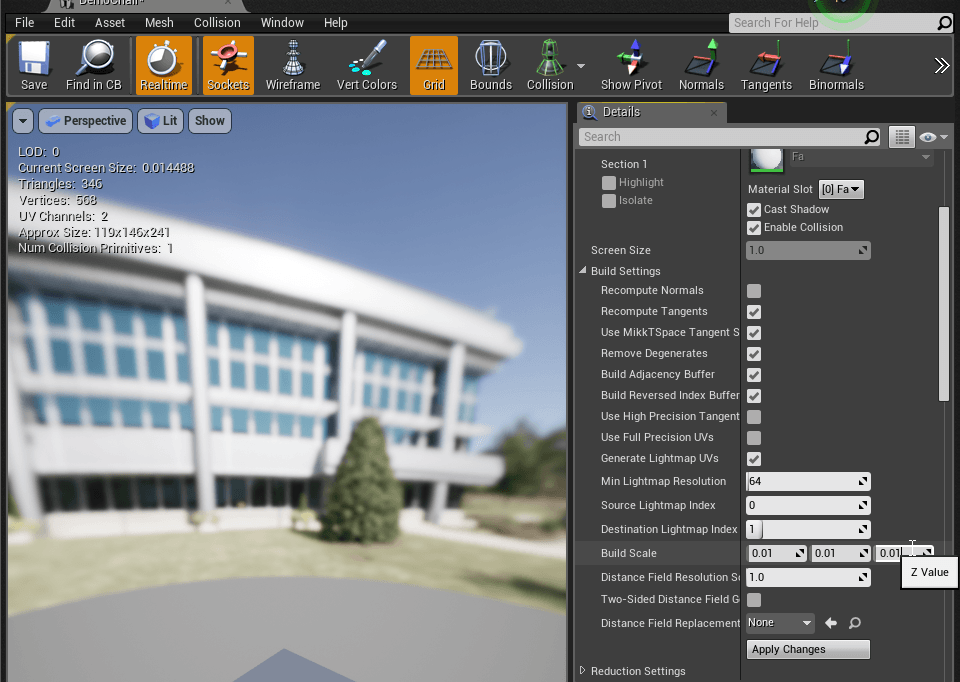Uncheck the Cast Shadow option

(754, 210)
